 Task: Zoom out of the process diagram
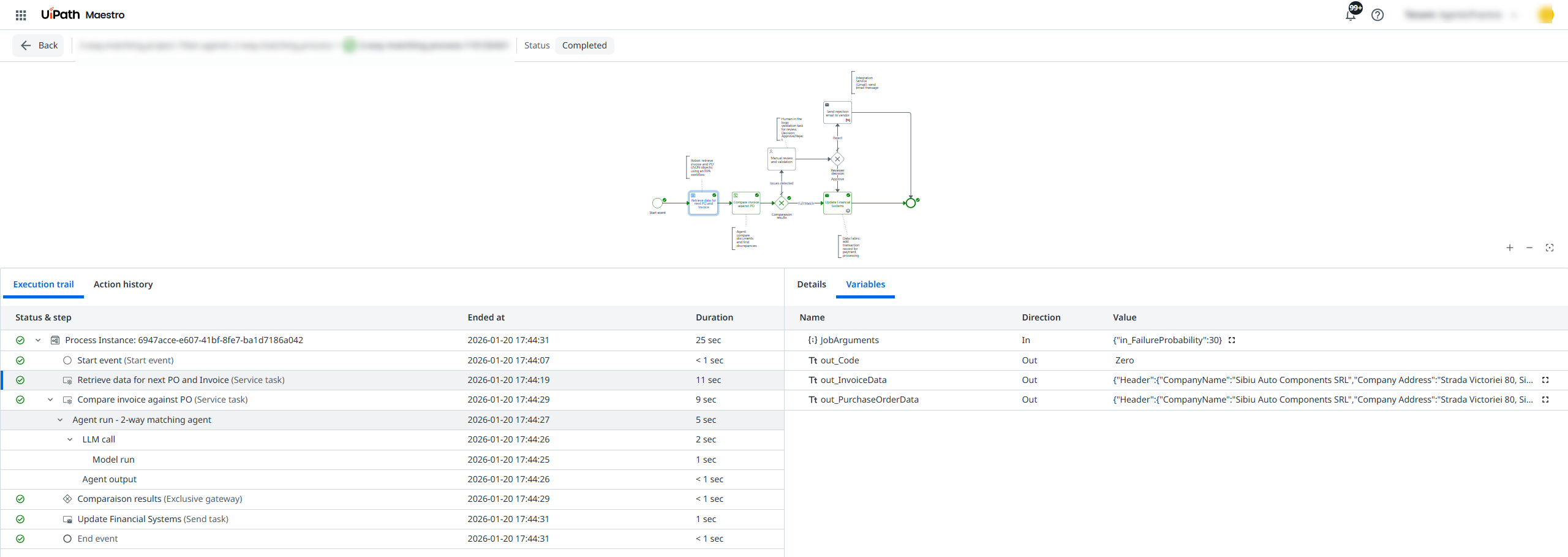click(1529, 248)
